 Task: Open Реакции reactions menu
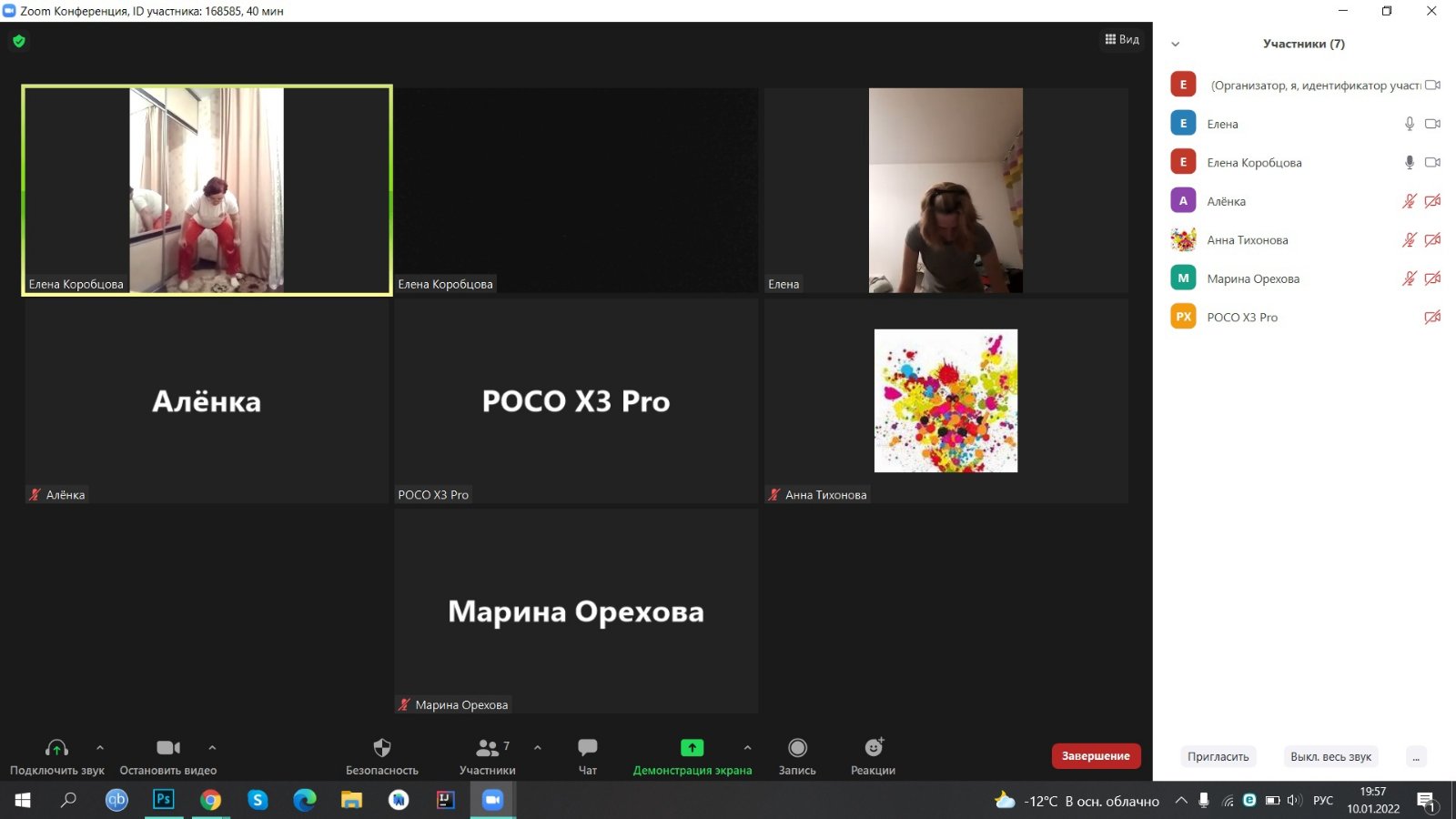click(x=874, y=757)
